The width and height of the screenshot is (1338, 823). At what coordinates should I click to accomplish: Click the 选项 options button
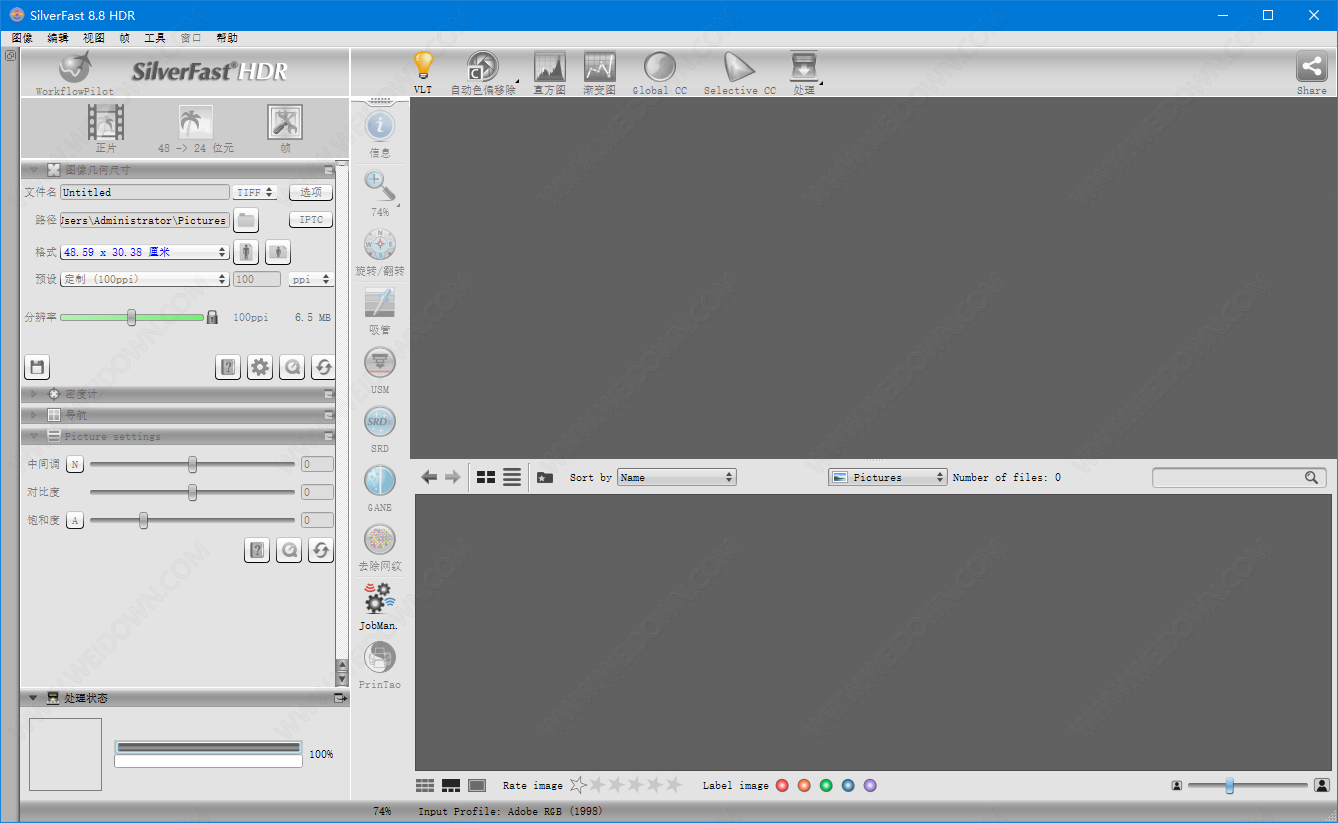coord(311,192)
